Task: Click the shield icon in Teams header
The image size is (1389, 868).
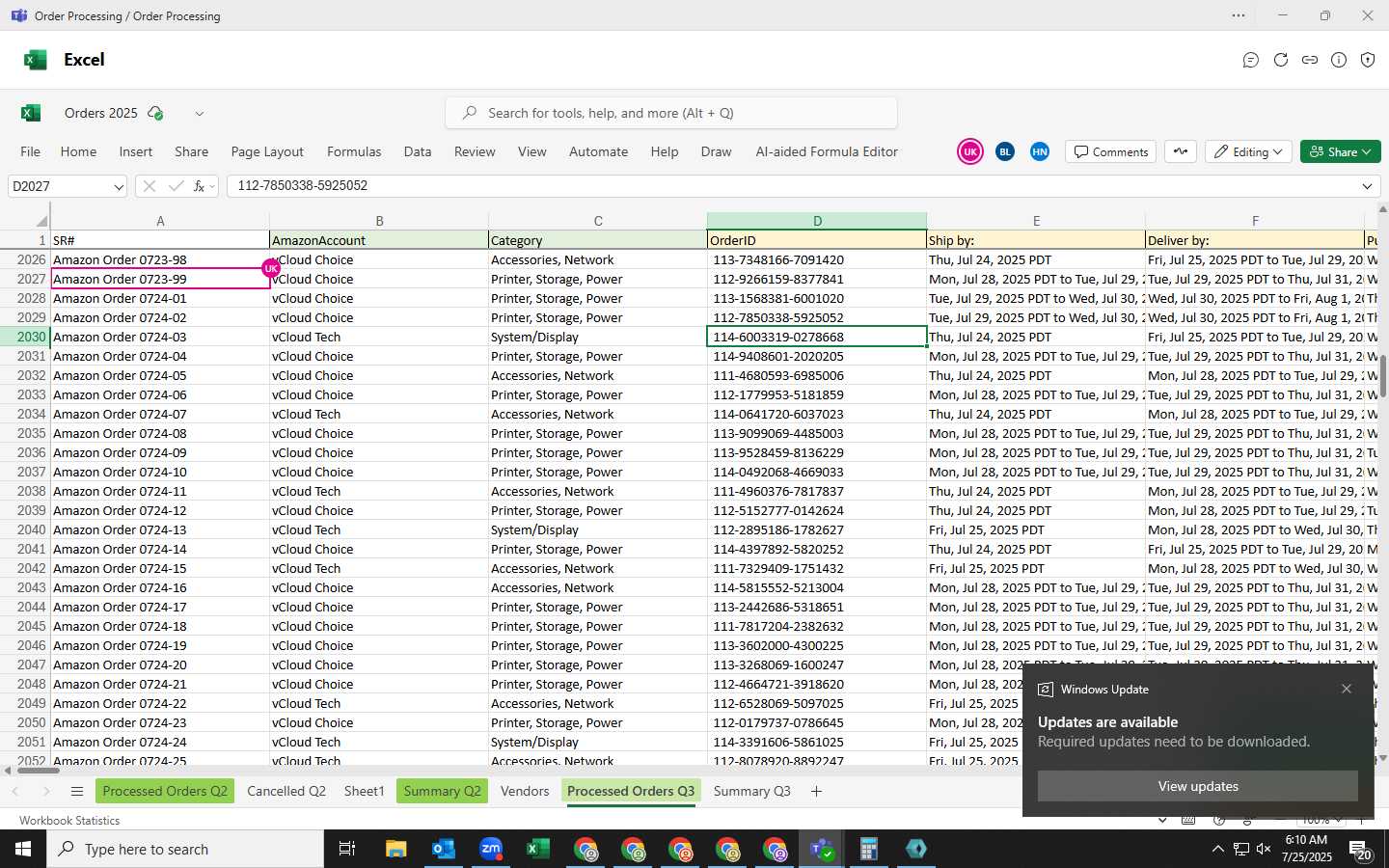Action: click(x=1368, y=60)
